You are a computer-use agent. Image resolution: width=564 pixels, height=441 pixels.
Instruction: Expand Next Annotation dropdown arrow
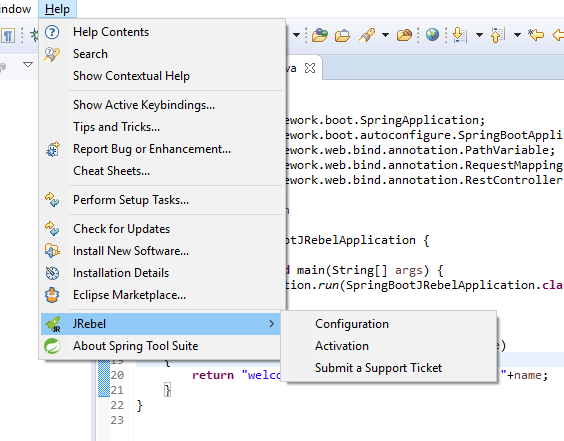[479, 35]
